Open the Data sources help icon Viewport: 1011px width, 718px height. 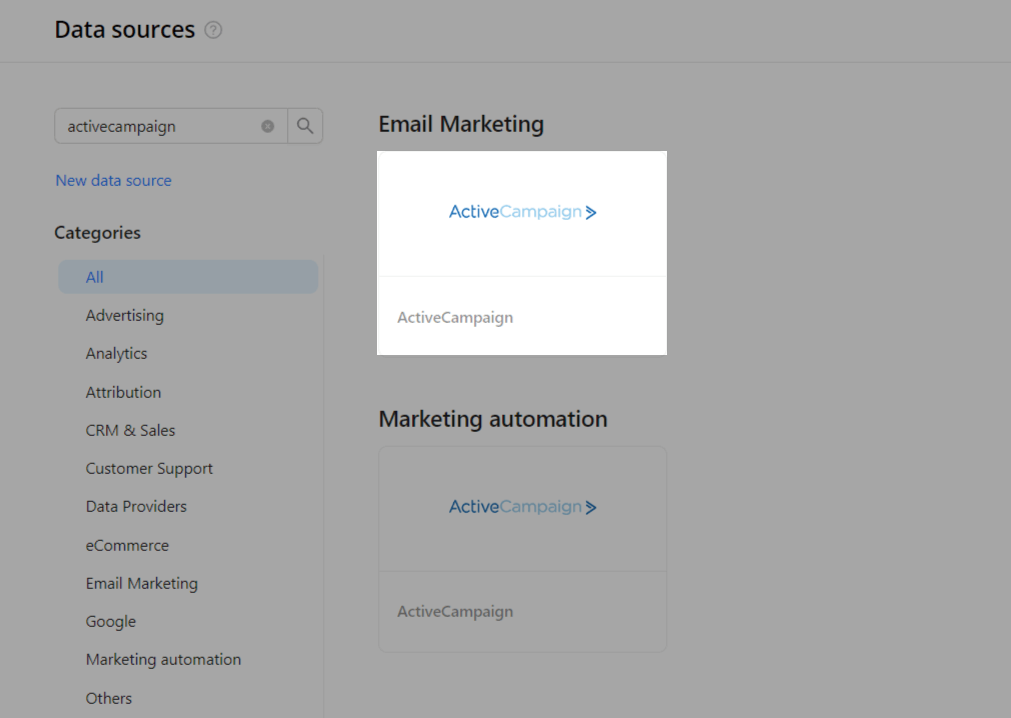213,30
